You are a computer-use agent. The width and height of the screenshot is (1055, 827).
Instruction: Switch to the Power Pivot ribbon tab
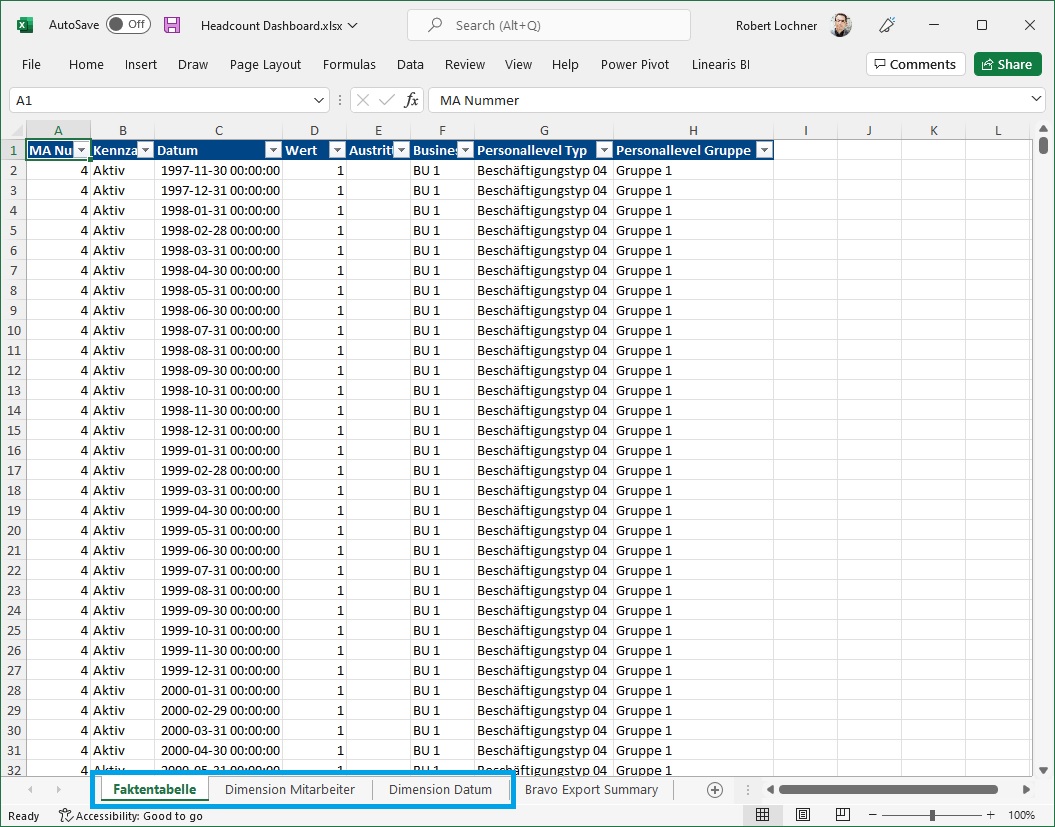click(x=635, y=64)
